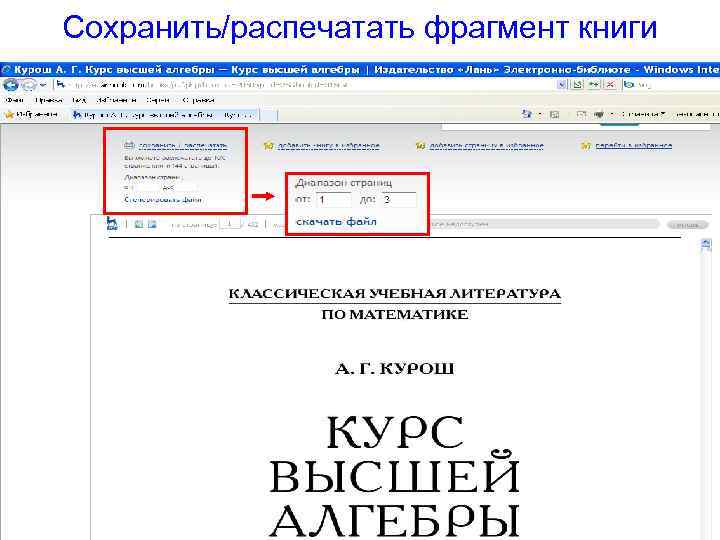Click the star icon beside add book link
The image size is (720, 540).
[269, 146]
